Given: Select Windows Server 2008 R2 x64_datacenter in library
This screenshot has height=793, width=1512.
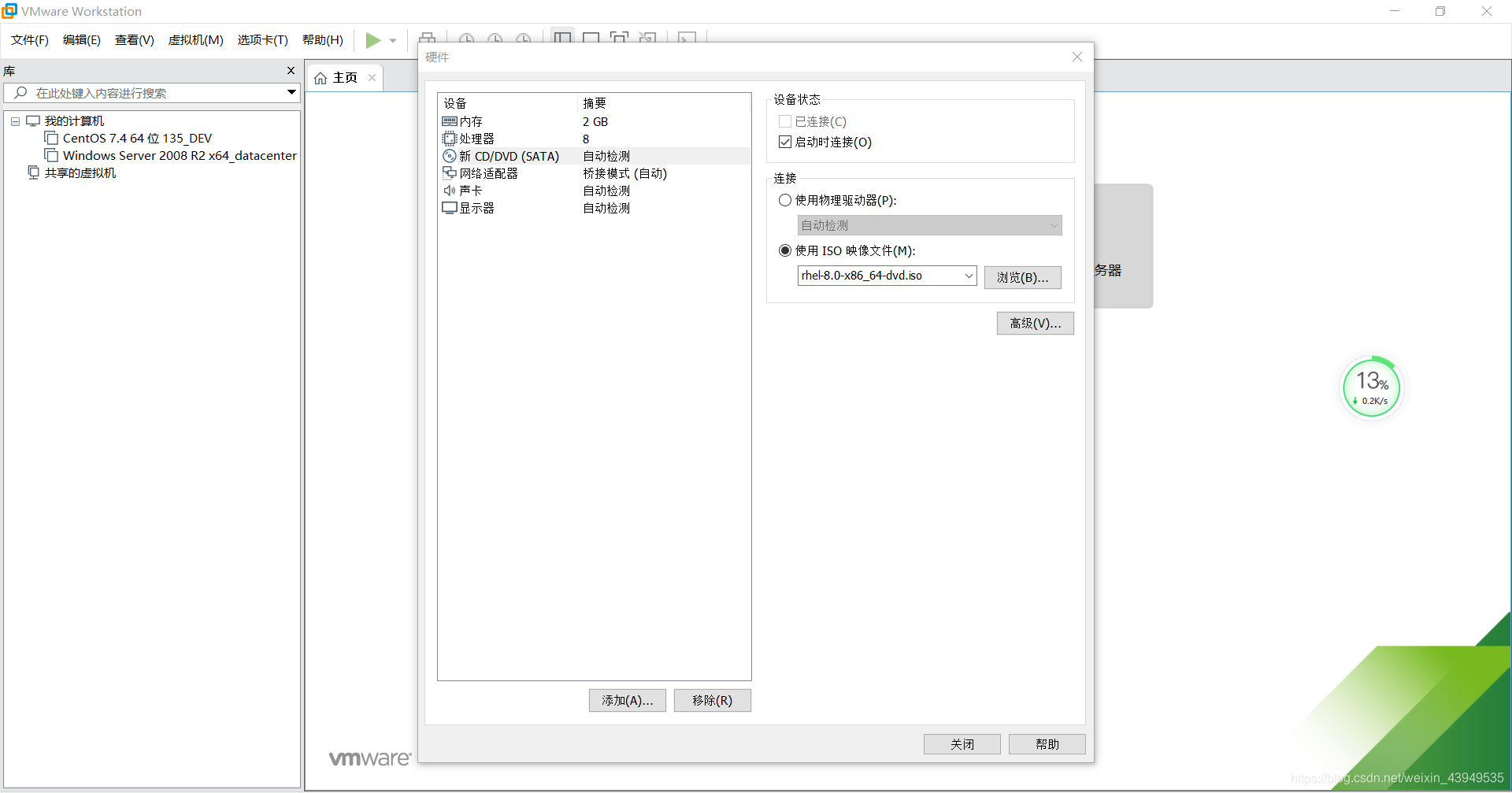Looking at the screenshot, I should coord(180,155).
